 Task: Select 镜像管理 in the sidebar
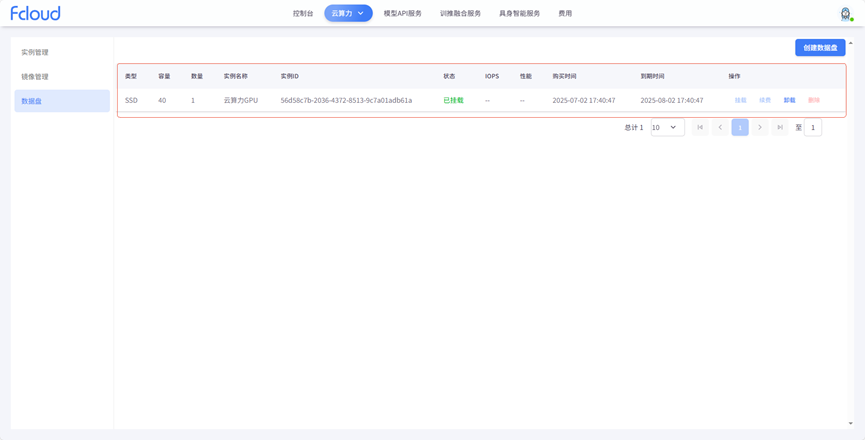35,77
